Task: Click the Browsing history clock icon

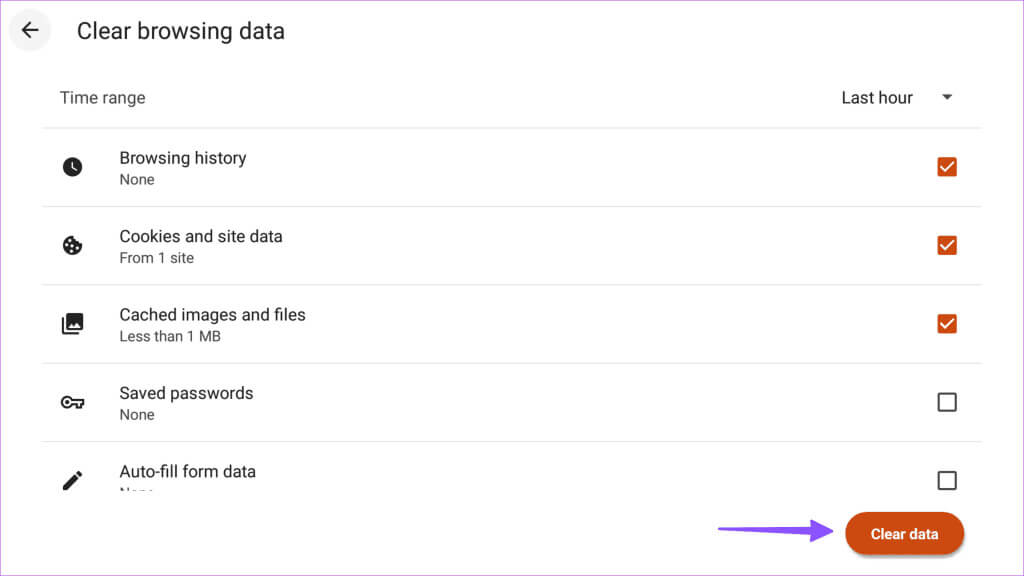Action: 72,167
